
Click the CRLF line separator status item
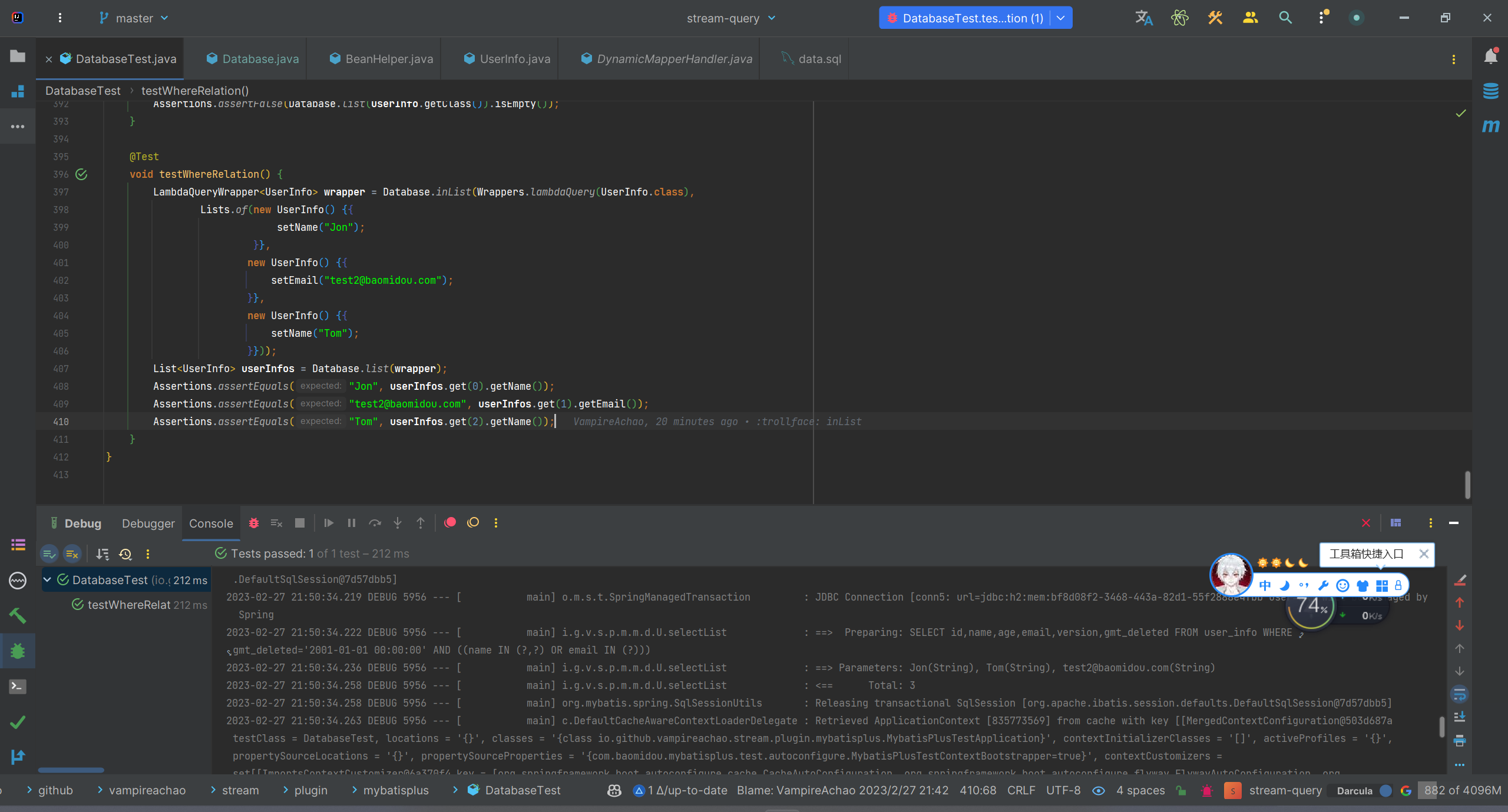point(1021,790)
